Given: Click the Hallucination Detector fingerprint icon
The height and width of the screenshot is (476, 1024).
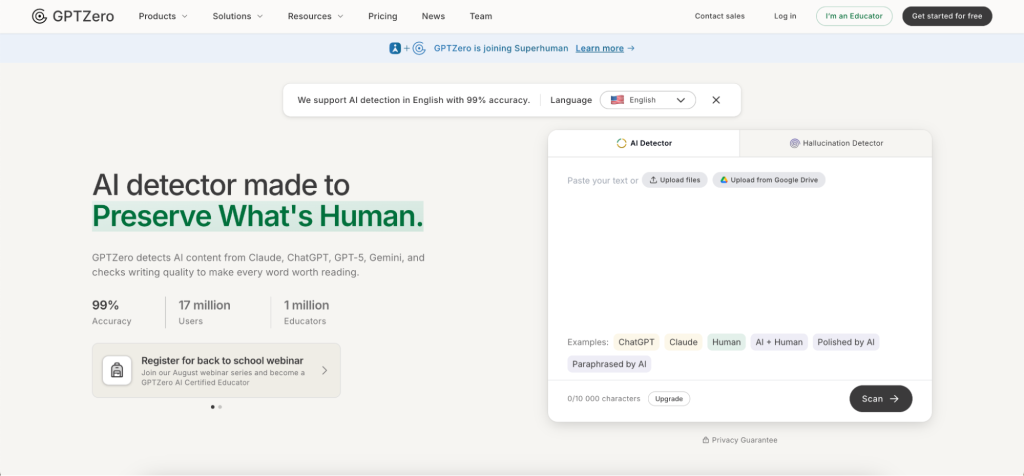Looking at the screenshot, I should pyautogui.click(x=795, y=143).
